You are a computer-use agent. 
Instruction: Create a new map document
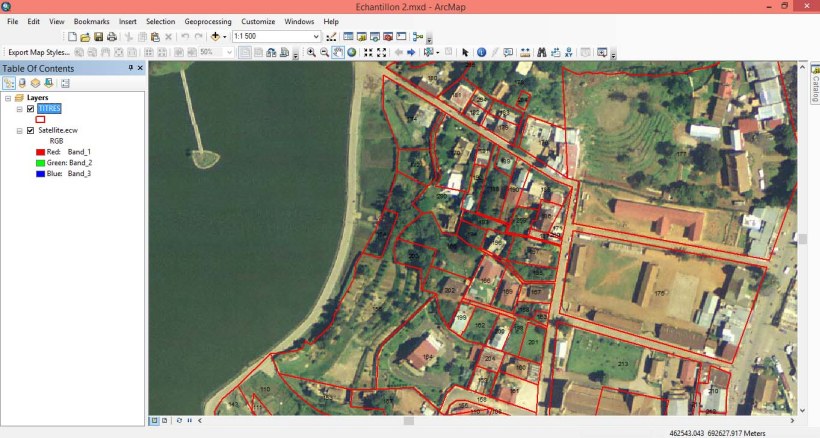click(72, 37)
